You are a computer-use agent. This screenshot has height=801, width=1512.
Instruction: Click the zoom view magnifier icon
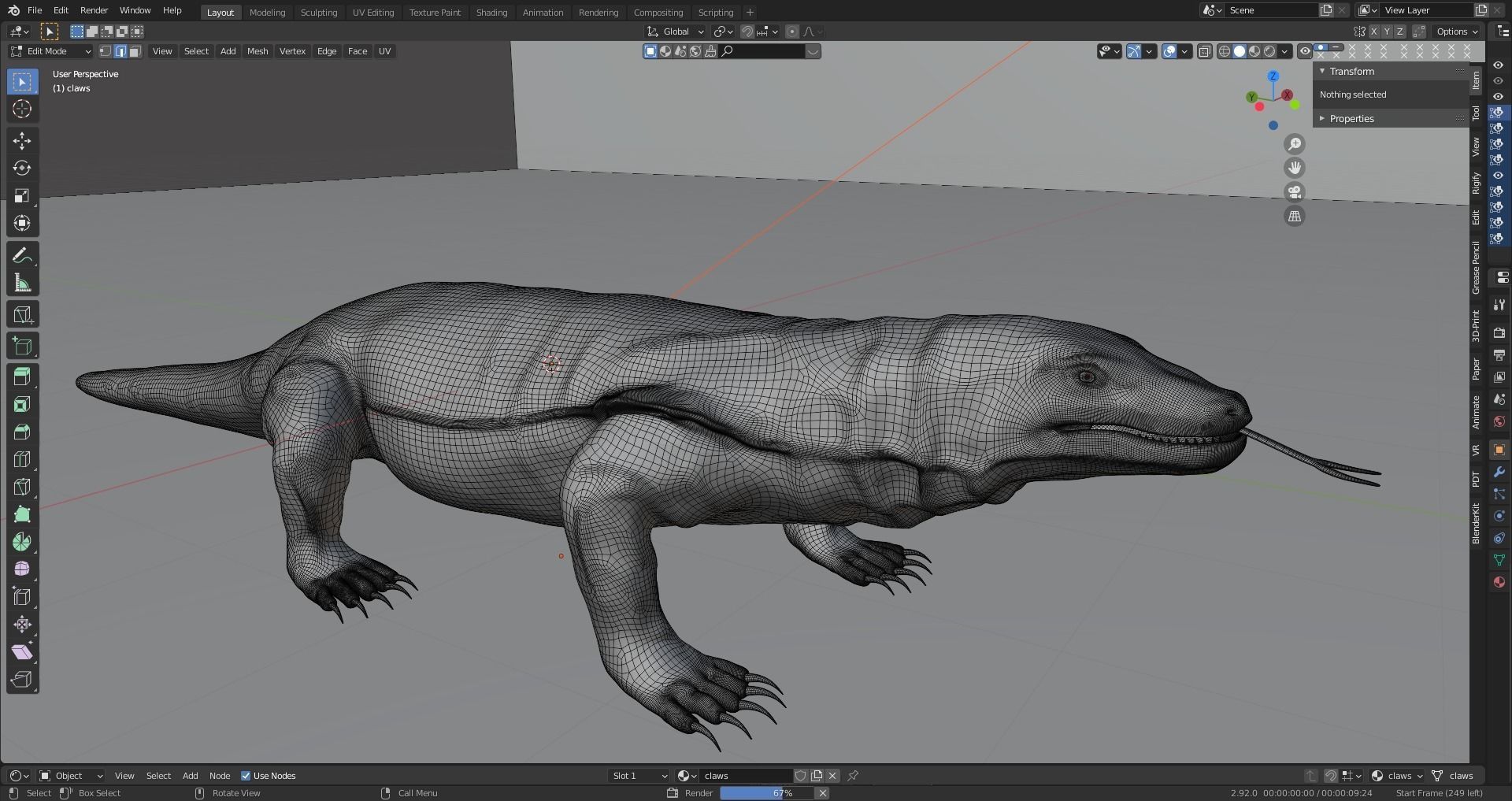point(1295,144)
